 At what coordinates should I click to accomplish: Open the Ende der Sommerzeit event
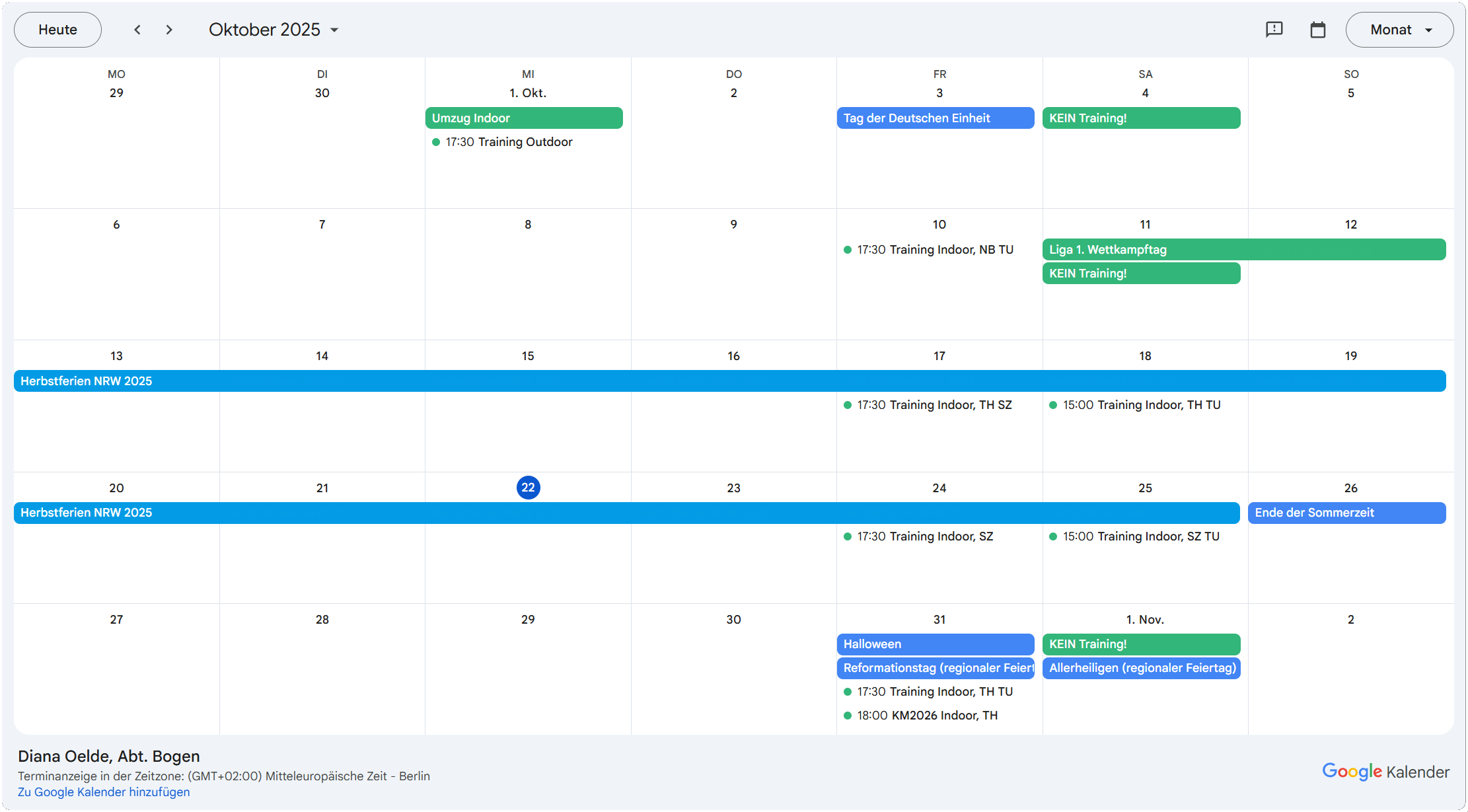pyautogui.click(x=1346, y=513)
